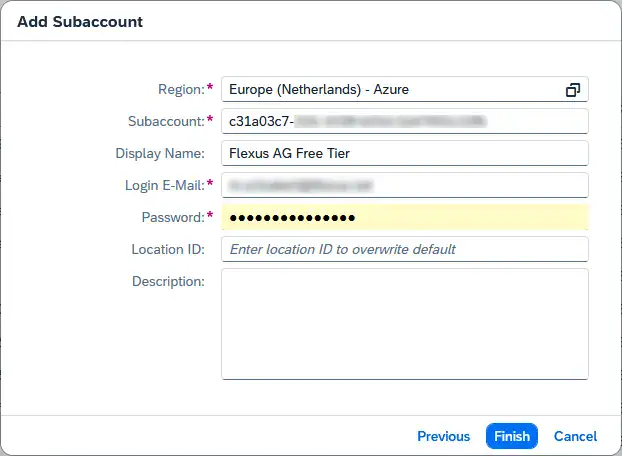Click inside the Description text area
Viewport: 622px width, 456px height.
point(404,323)
